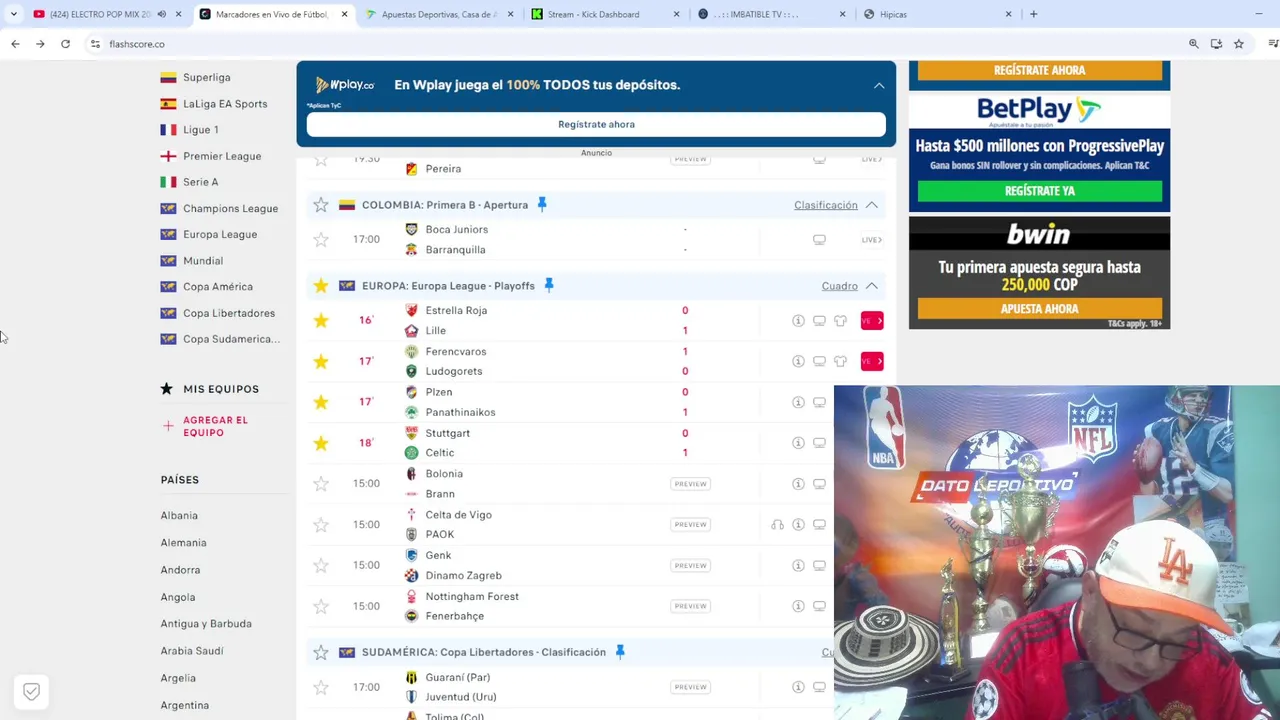Select Premier League in sidebar
Viewport: 1280px width, 720px height.
click(x=221, y=156)
